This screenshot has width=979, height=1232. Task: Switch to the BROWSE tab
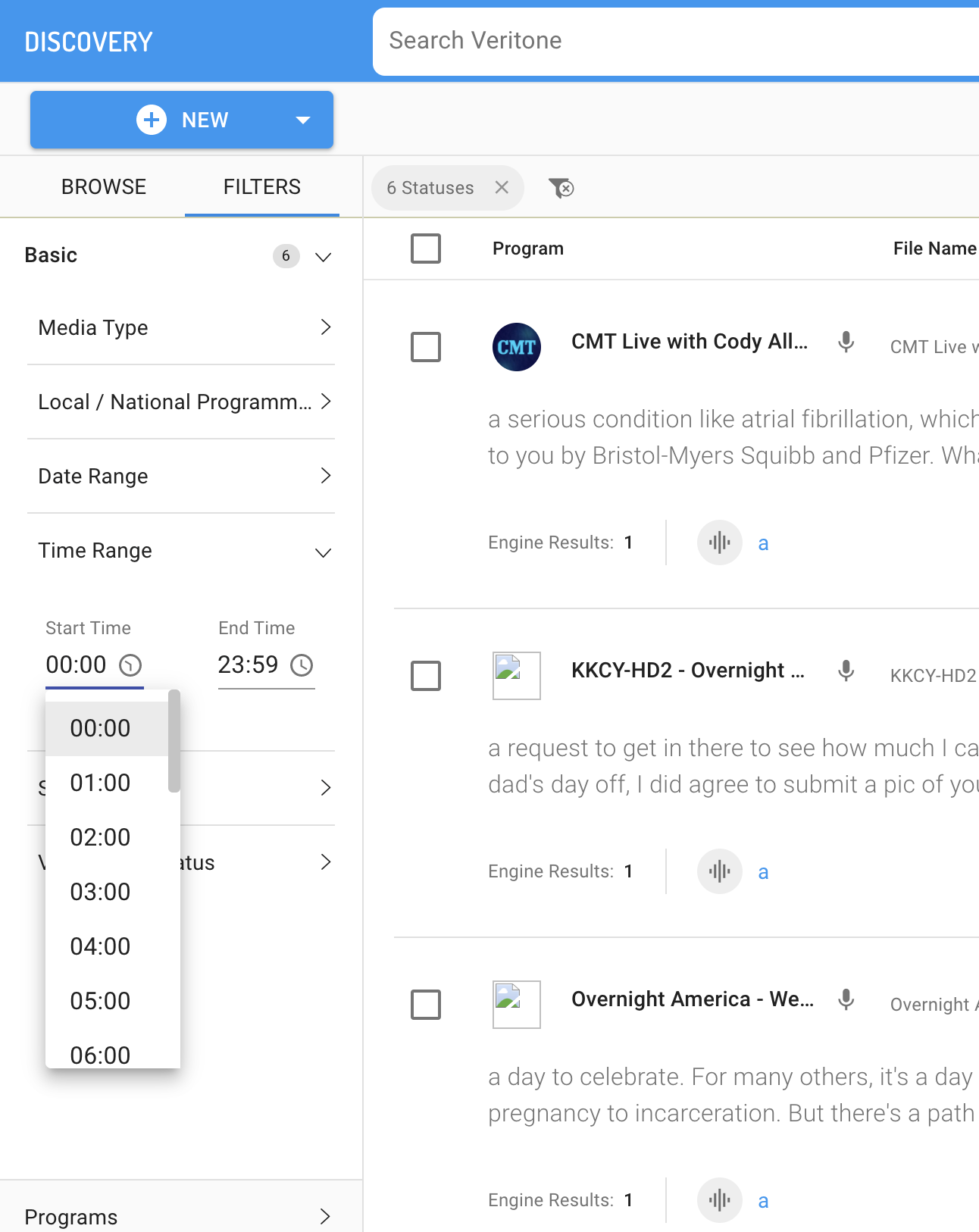104,187
